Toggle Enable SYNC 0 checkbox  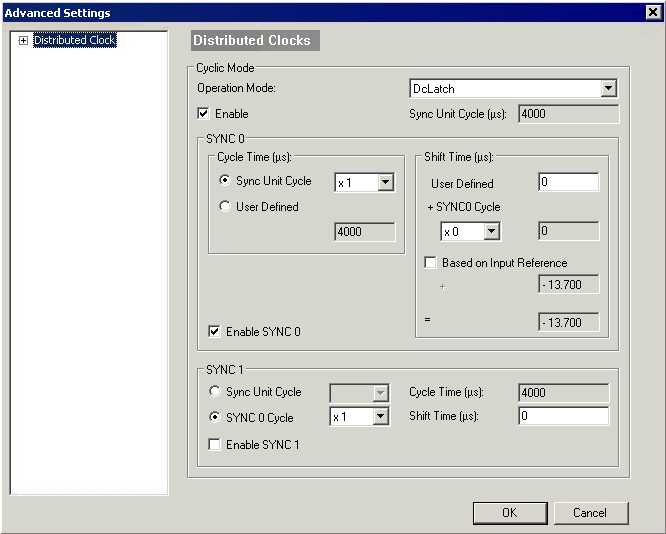214,331
